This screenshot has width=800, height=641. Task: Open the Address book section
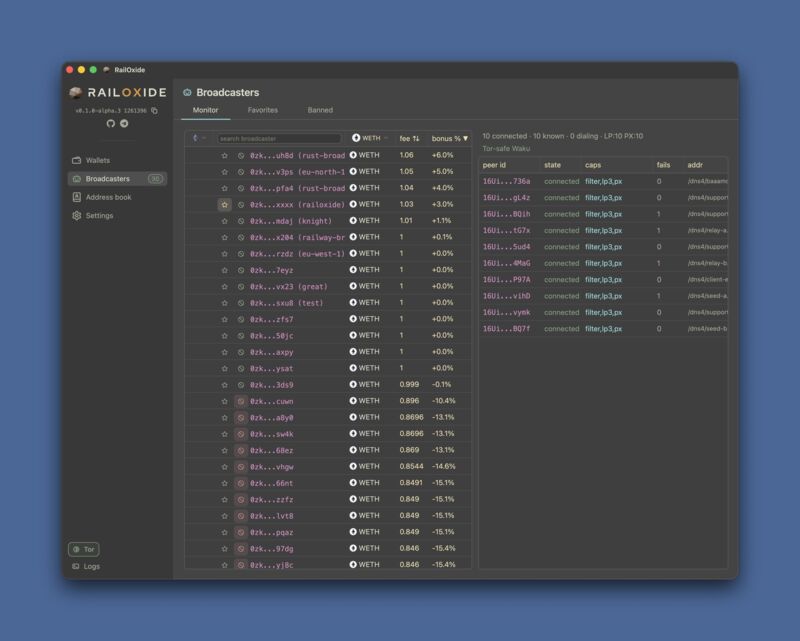point(117,197)
